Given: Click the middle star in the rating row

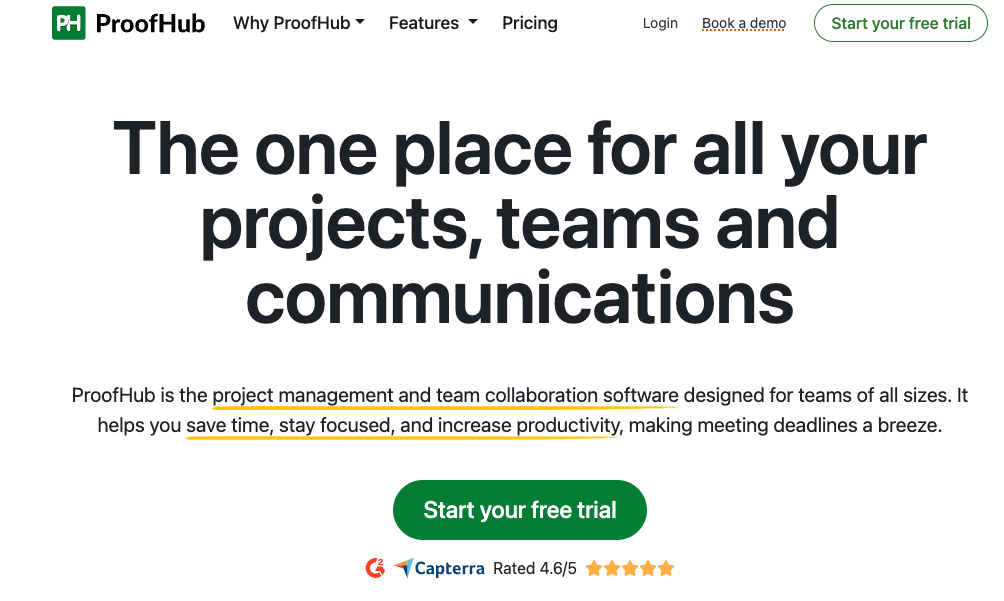Looking at the screenshot, I should click(x=630, y=567).
